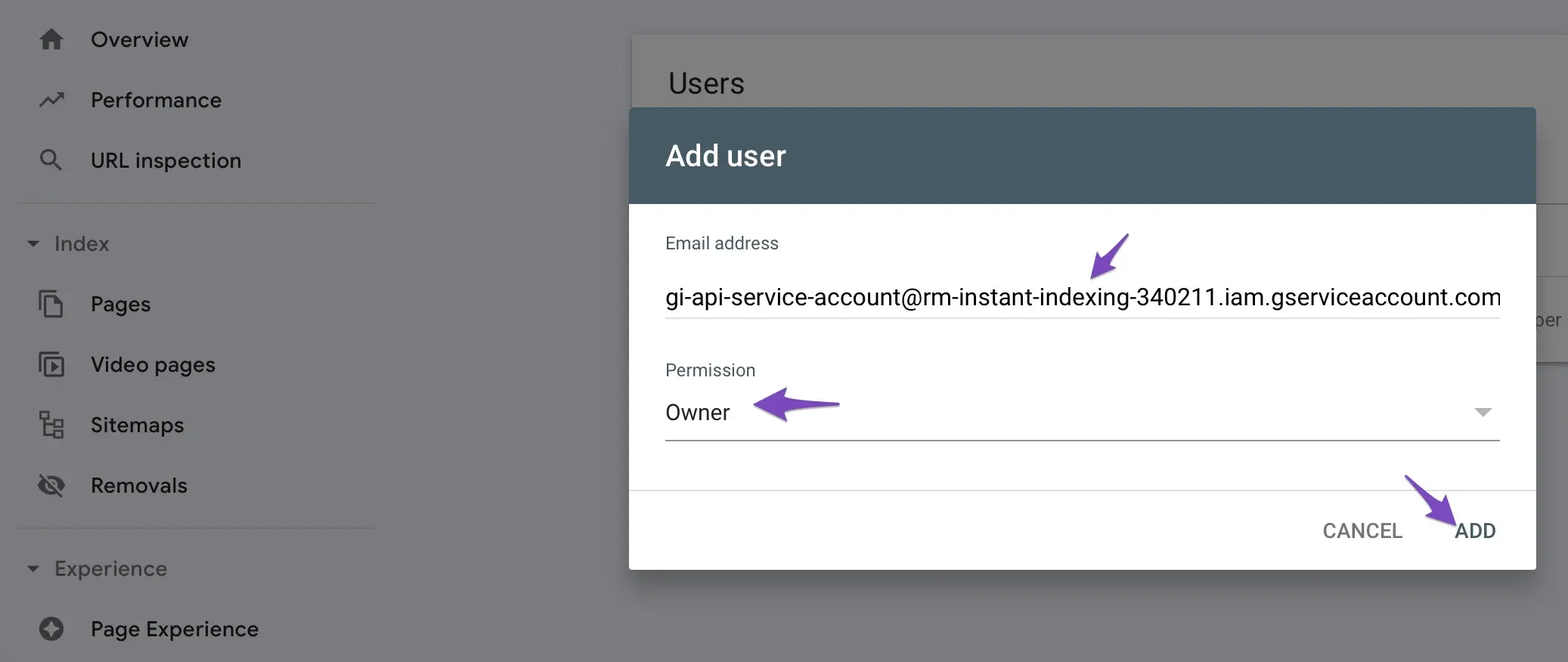Select the Removals menu entry
This screenshot has height=662, width=1568.
(x=139, y=485)
